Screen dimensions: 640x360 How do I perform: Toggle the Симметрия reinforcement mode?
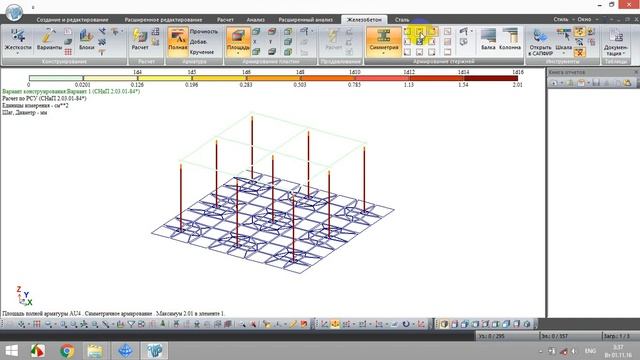point(383,41)
